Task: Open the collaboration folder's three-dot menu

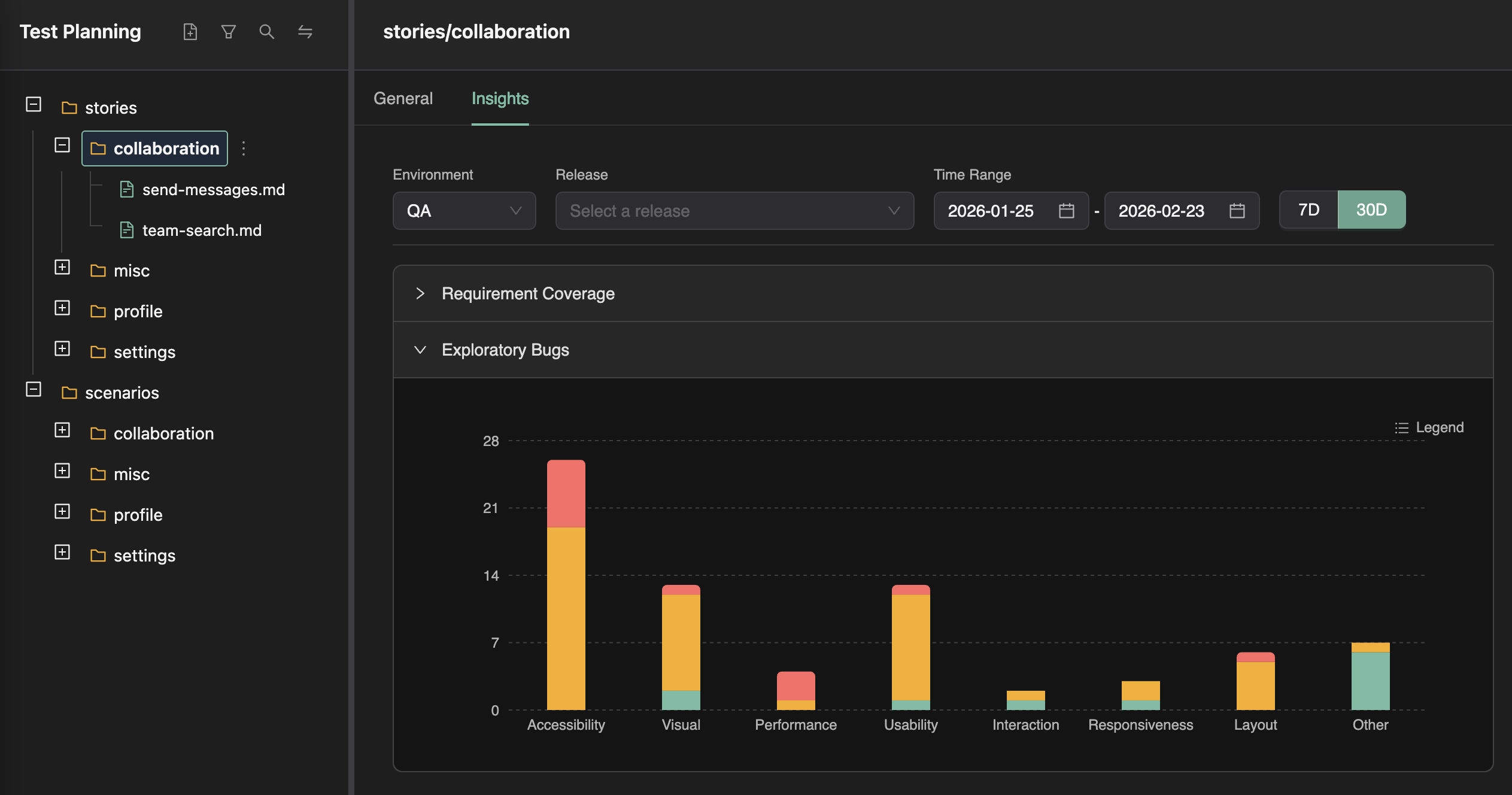Action: 244,148
